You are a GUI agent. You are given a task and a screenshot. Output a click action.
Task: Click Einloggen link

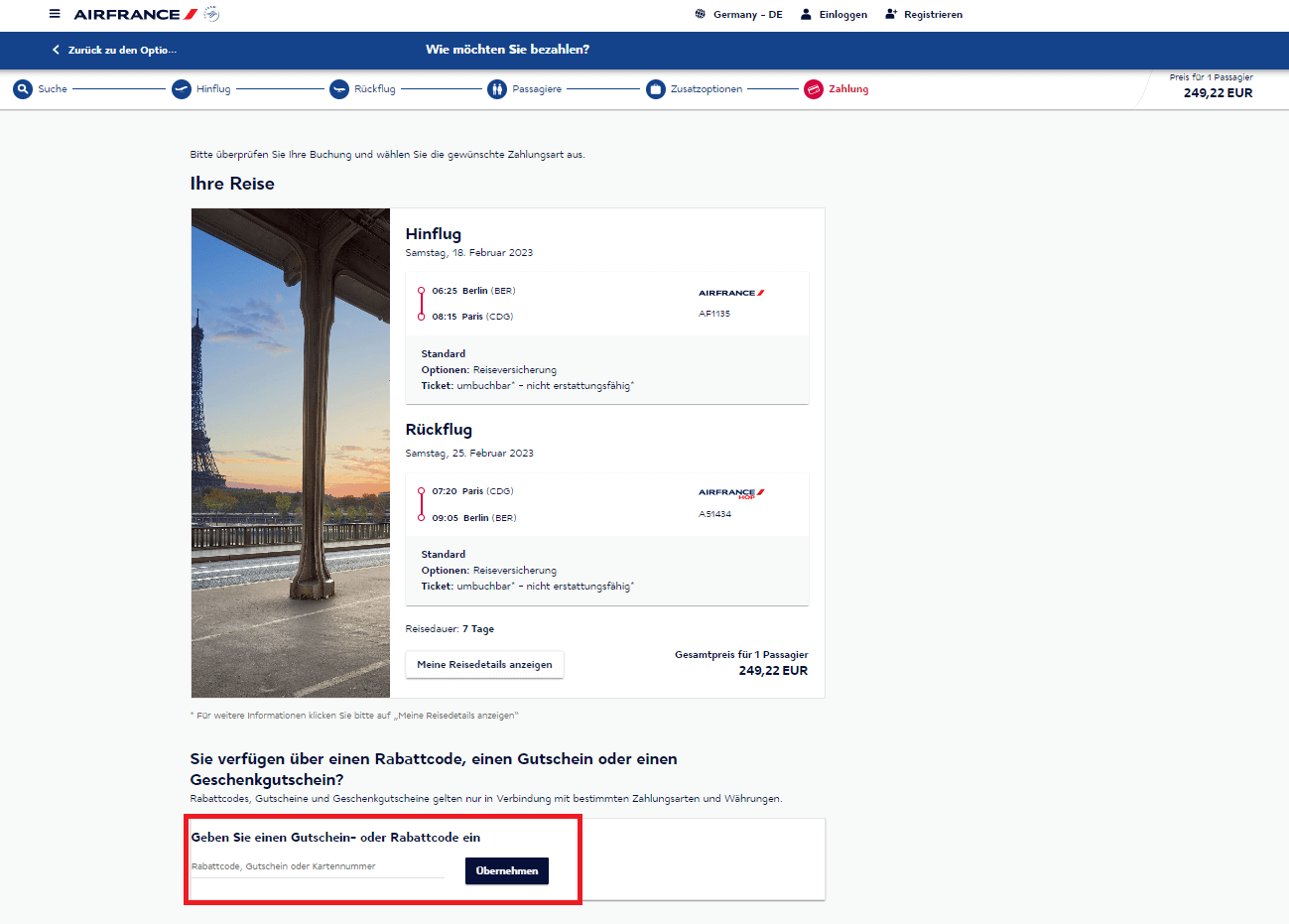pos(843,14)
